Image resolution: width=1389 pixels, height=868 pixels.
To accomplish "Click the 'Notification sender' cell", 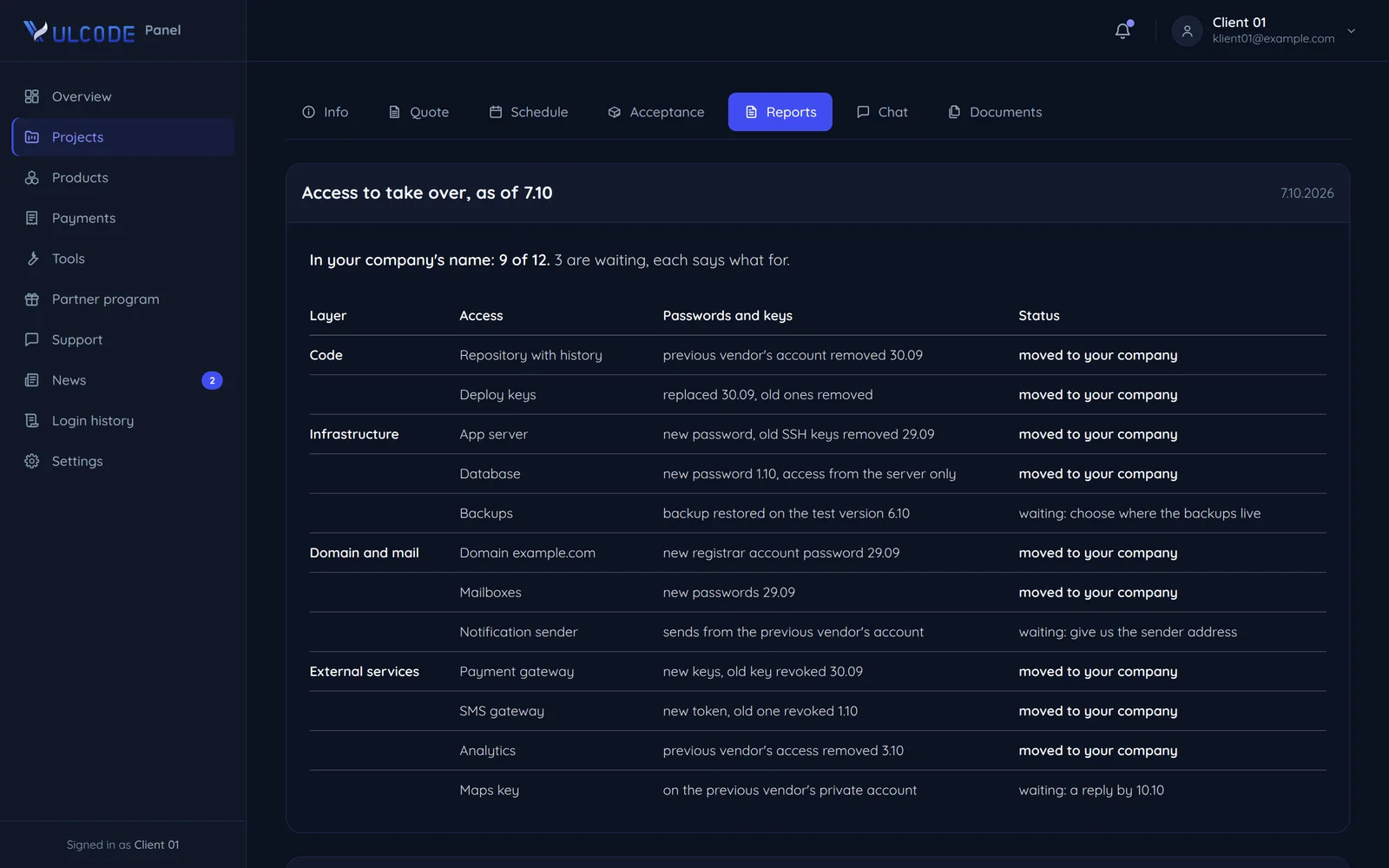I will [518, 632].
